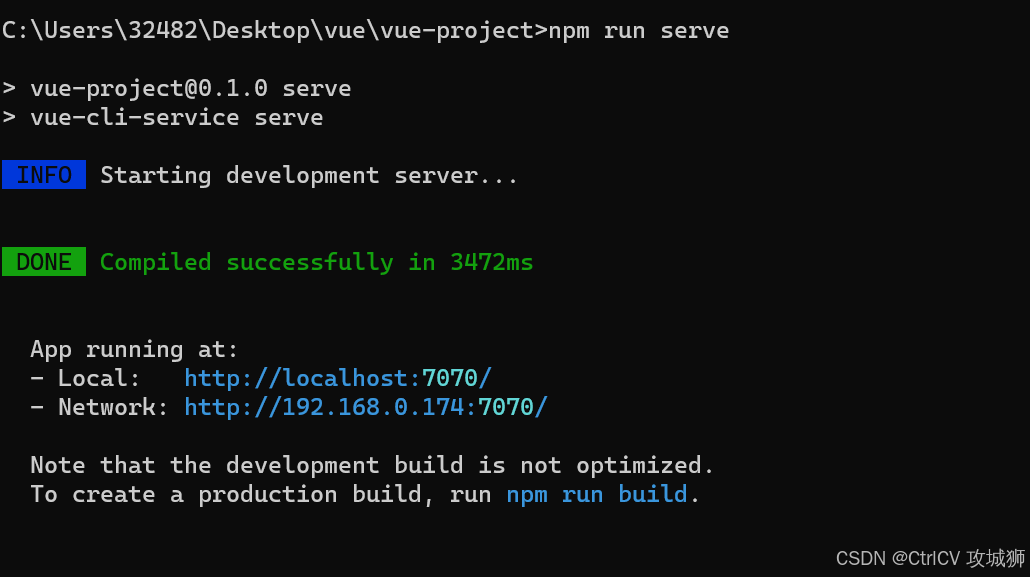Click 'vue-cli-service serve' line
The width and height of the screenshot is (1030, 577).
pyautogui.click(x=177, y=118)
